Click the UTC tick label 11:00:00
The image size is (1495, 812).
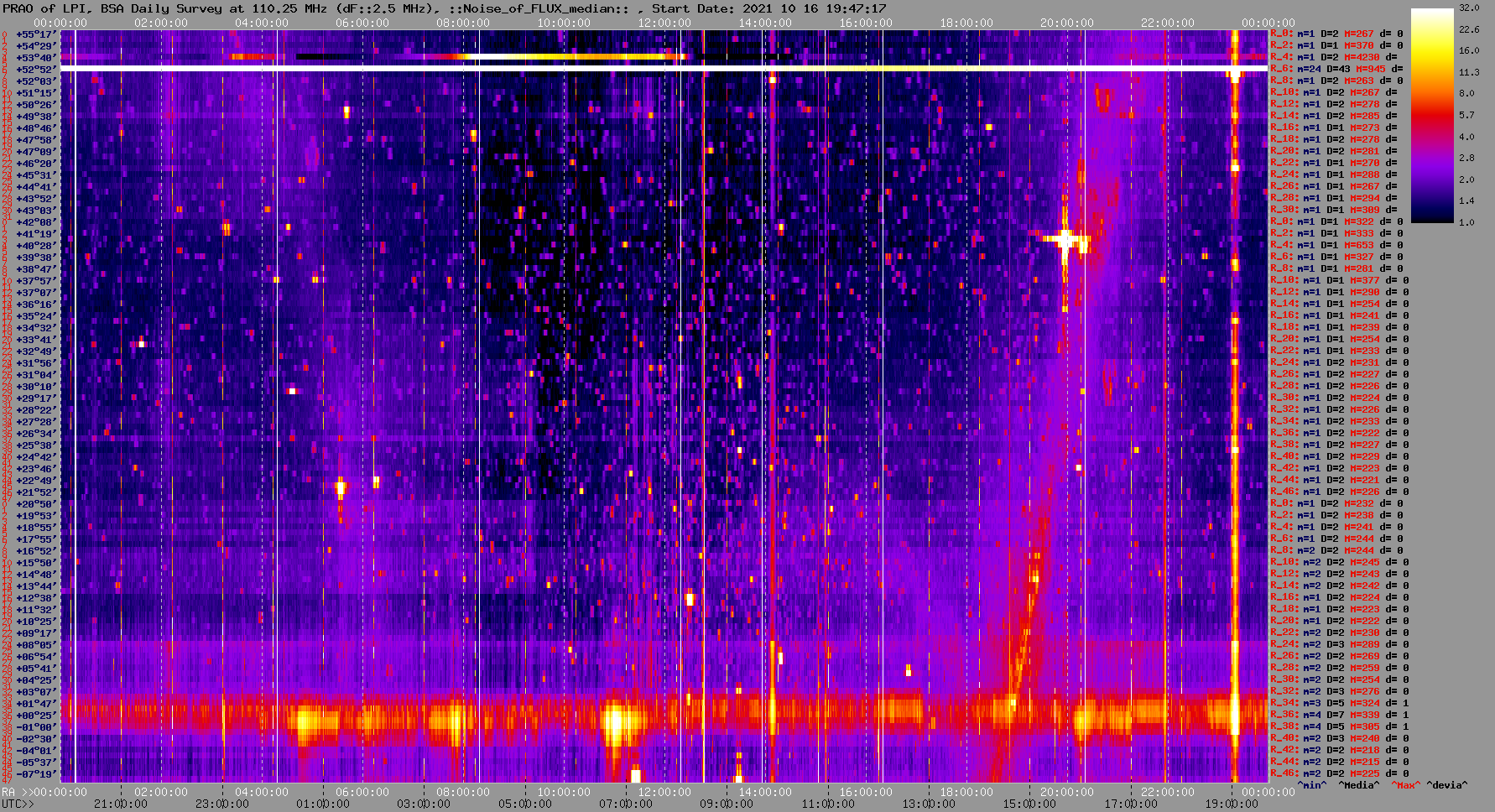pyautogui.click(x=828, y=804)
